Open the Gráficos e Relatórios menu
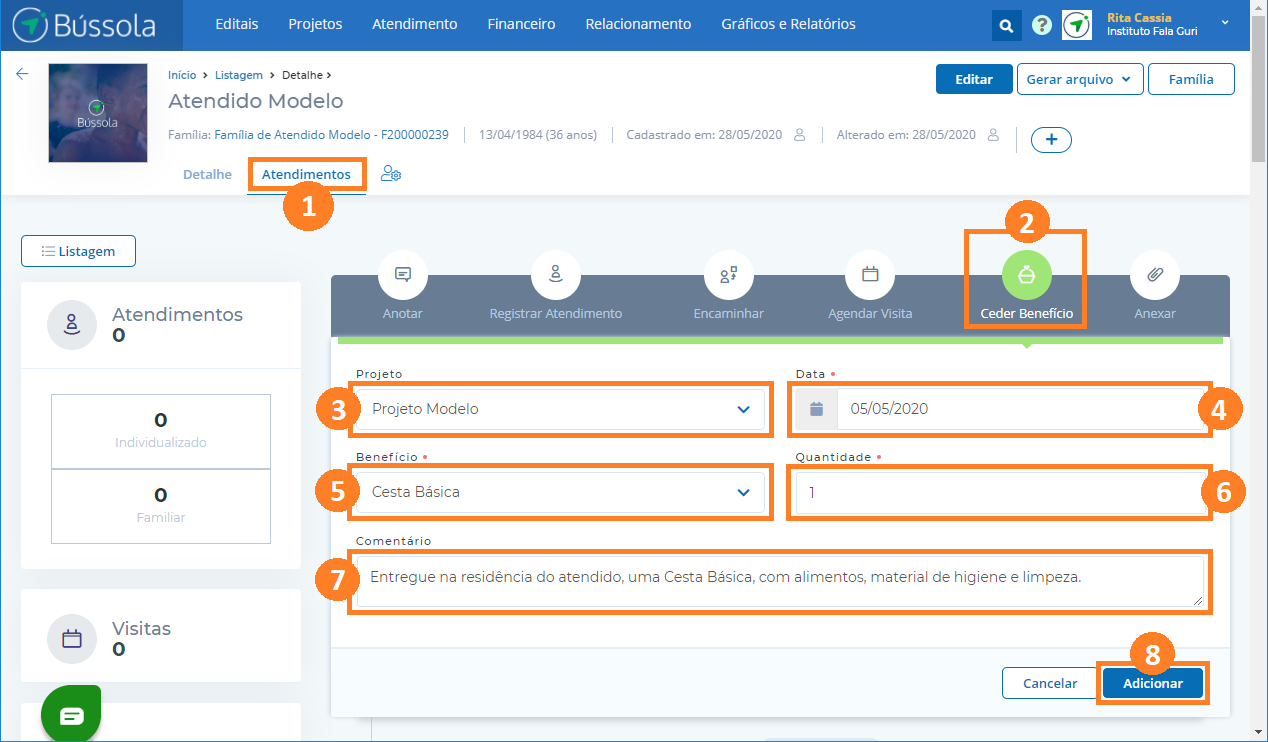 788,24
